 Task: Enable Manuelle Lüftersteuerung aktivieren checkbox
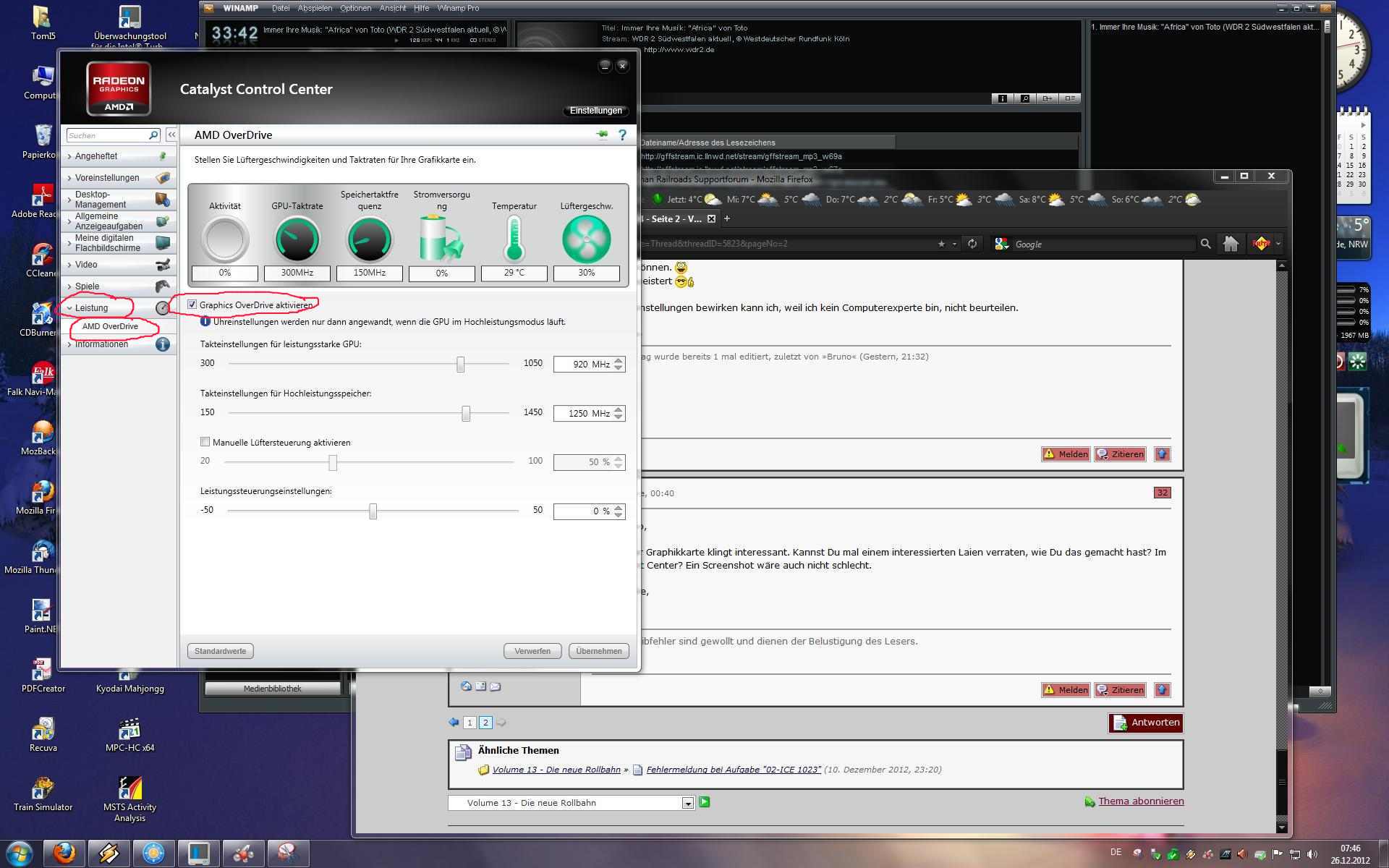tap(205, 442)
